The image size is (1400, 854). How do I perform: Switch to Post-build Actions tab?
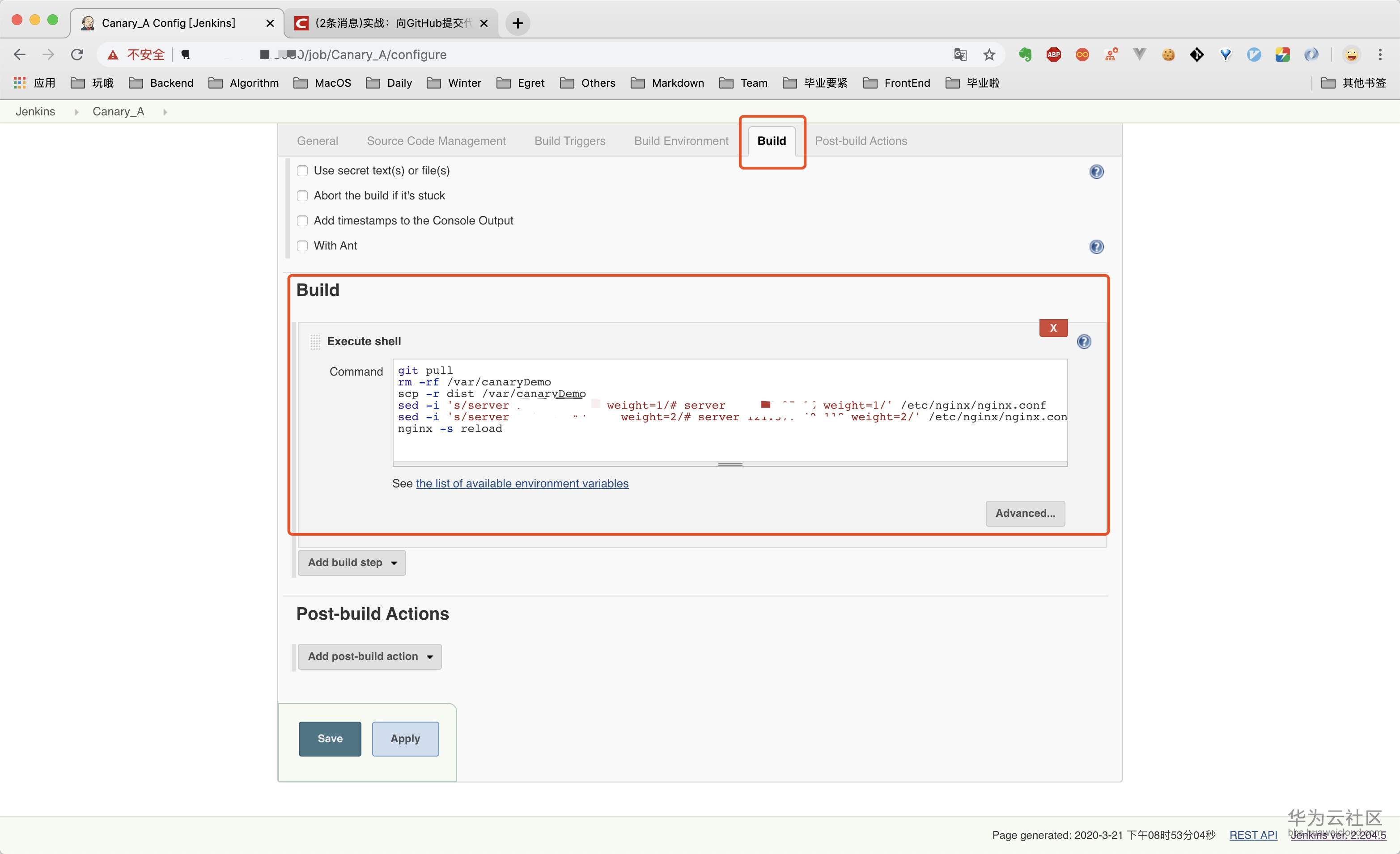(860, 141)
